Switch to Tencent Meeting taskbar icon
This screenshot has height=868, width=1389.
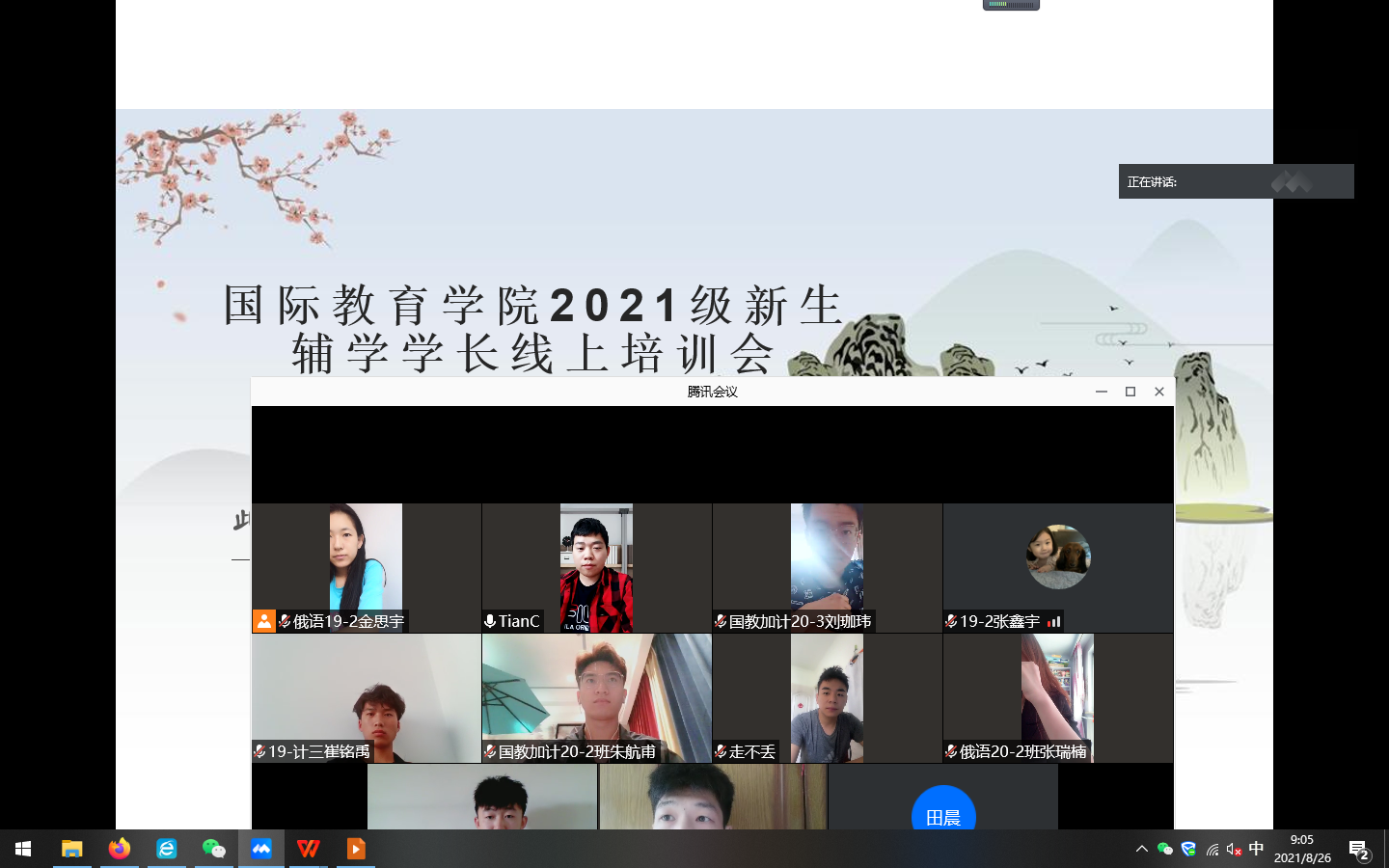[x=261, y=849]
